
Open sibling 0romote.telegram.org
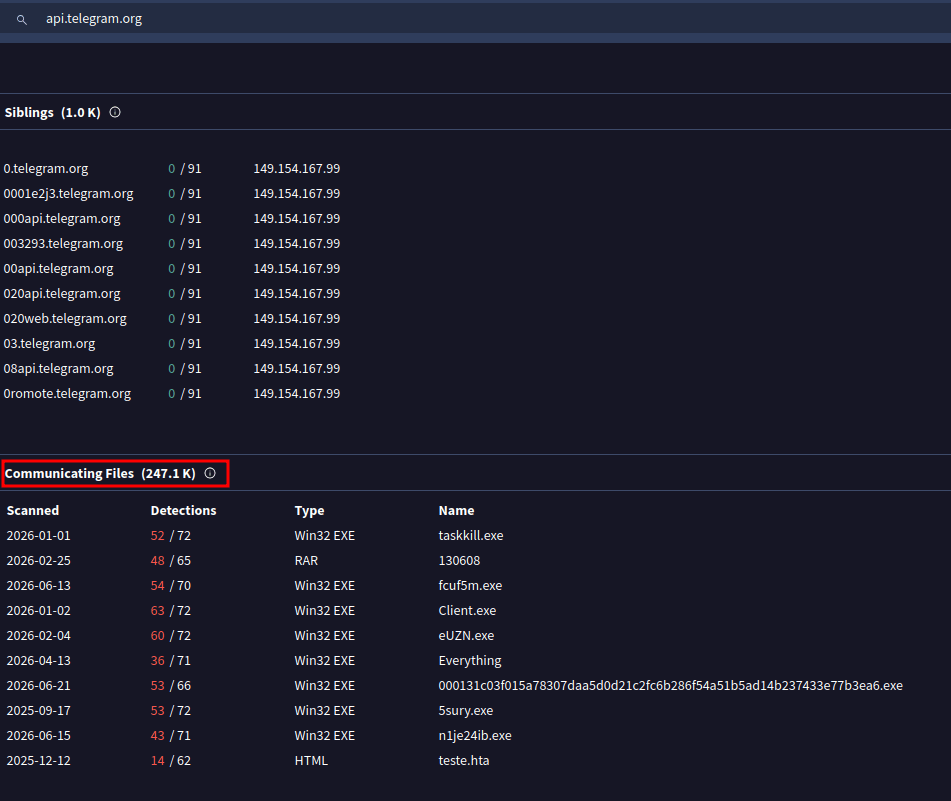67,394
